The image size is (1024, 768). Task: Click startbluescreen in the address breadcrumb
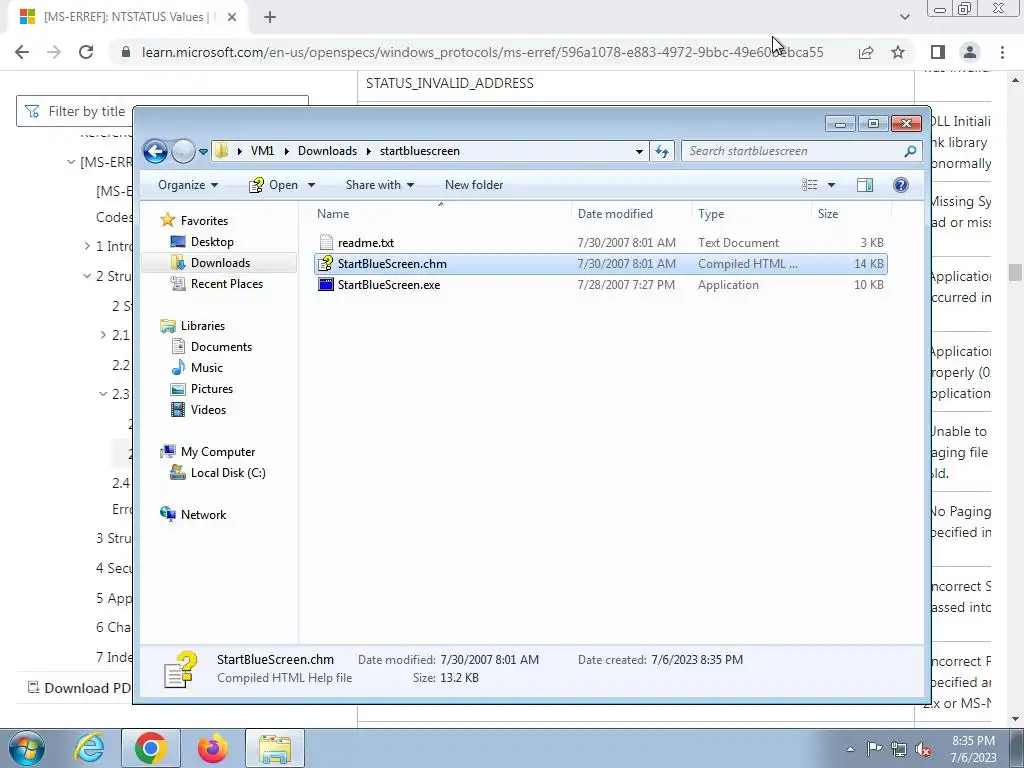[420, 151]
